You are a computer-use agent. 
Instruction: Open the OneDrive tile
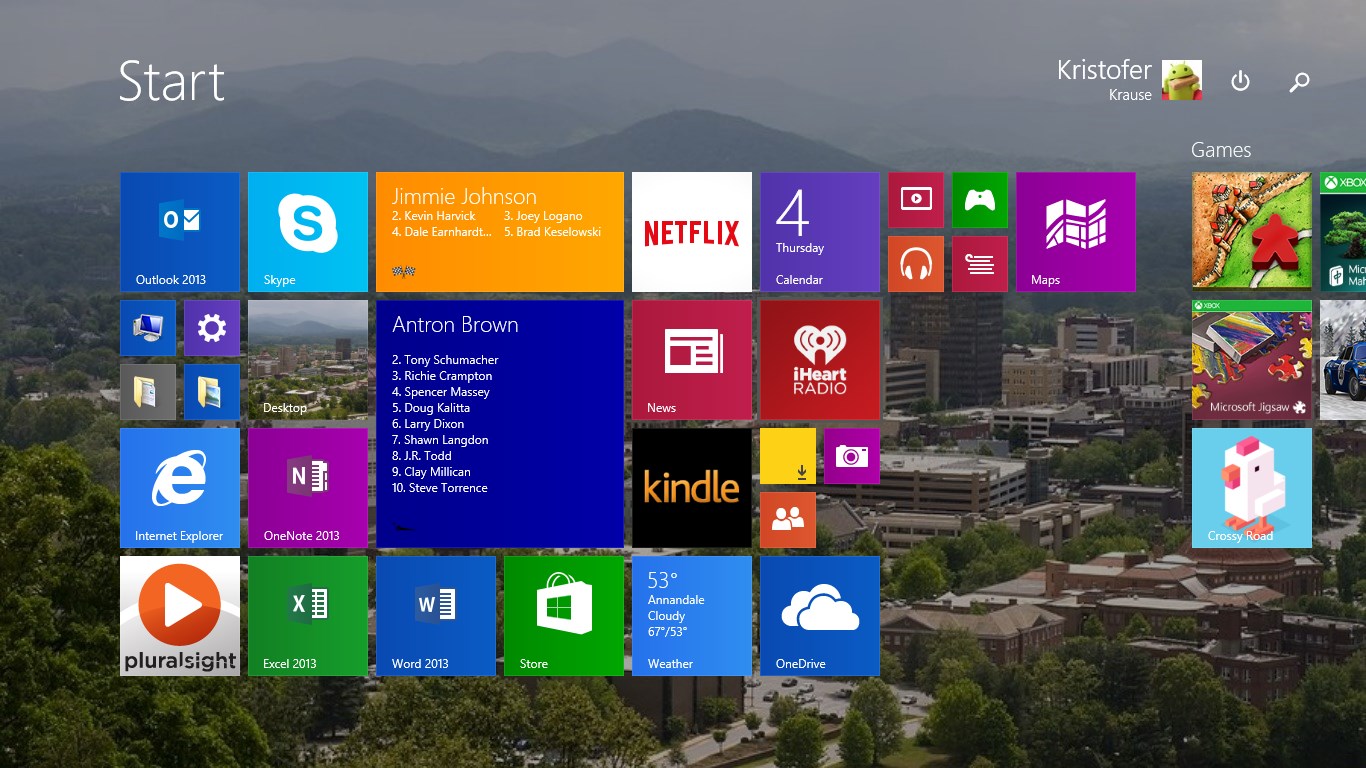820,616
